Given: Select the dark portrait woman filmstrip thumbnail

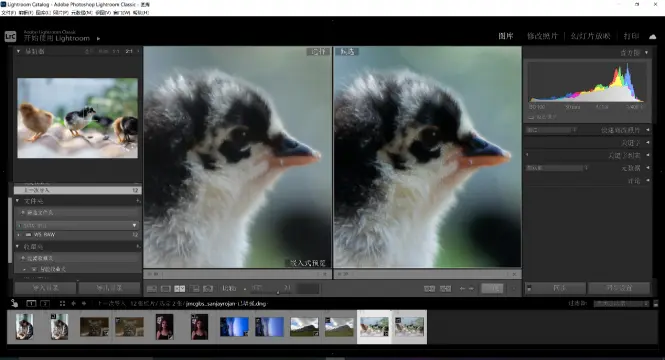Looking at the screenshot, I should coord(164,327).
